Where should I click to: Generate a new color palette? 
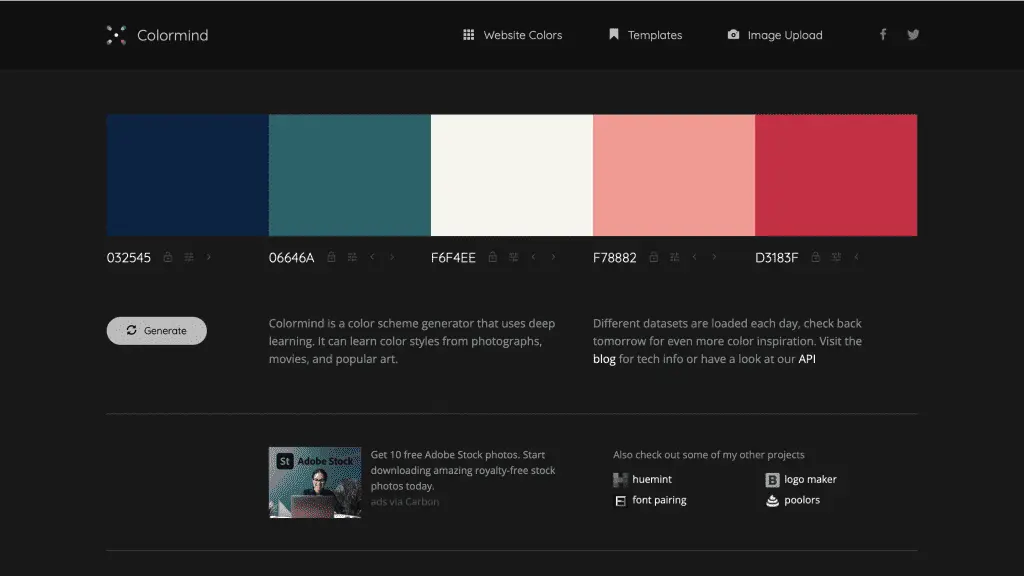click(157, 330)
